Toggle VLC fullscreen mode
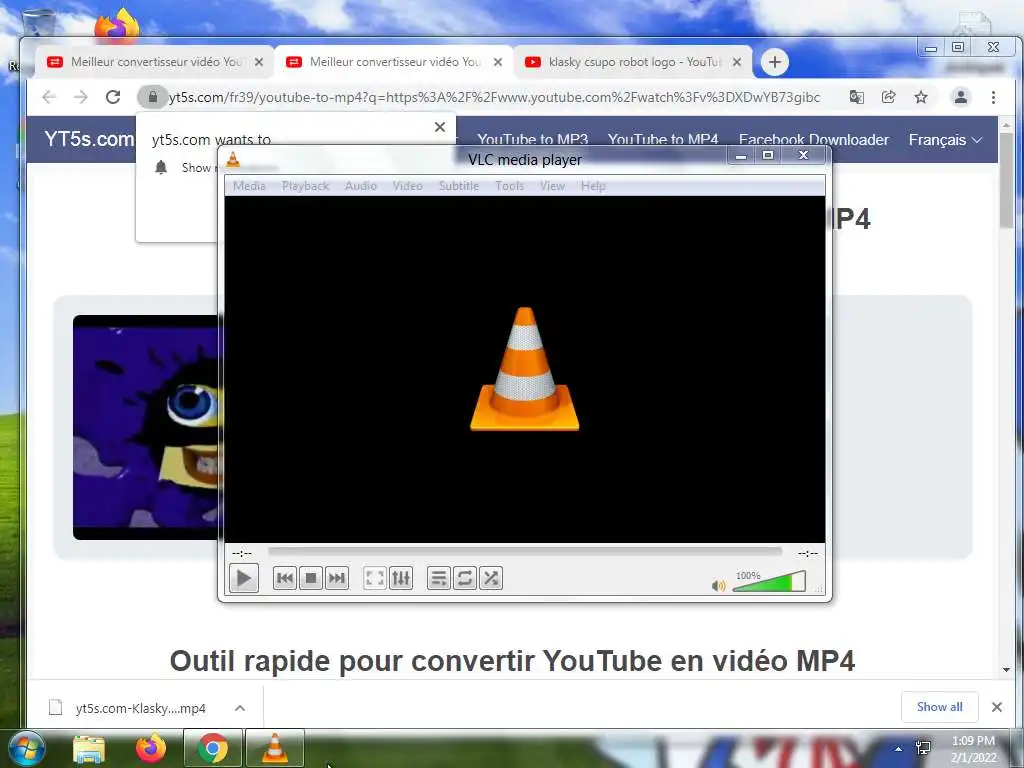This screenshot has width=1024, height=768. click(x=375, y=578)
